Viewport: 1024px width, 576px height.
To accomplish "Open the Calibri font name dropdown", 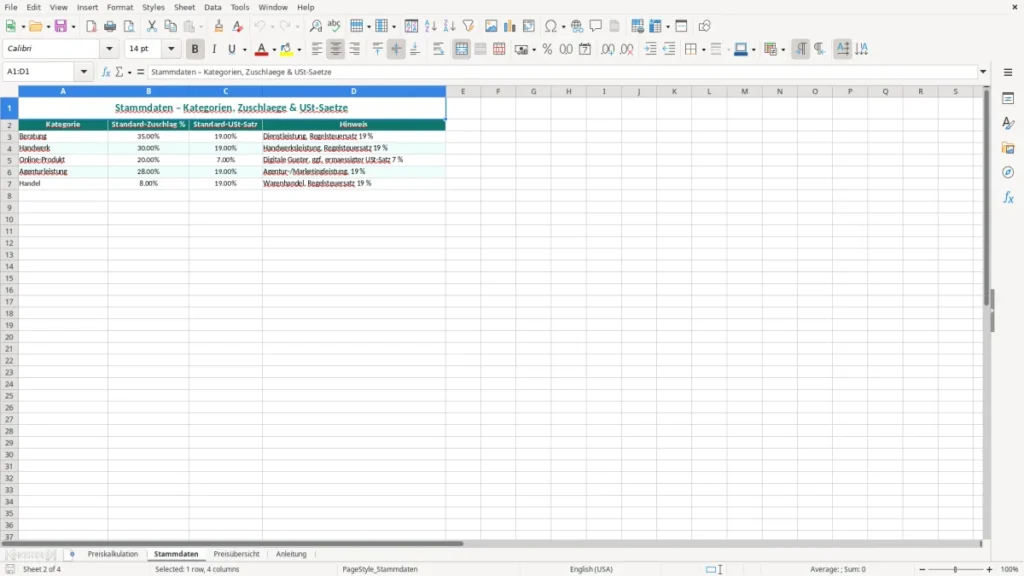I will click(109, 48).
